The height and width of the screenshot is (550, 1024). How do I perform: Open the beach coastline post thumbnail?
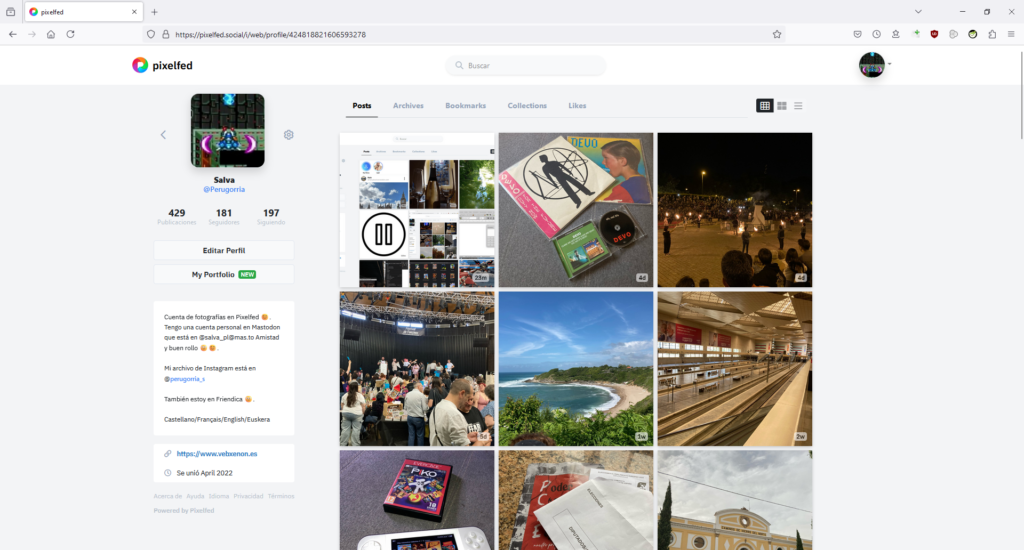tap(576, 369)
